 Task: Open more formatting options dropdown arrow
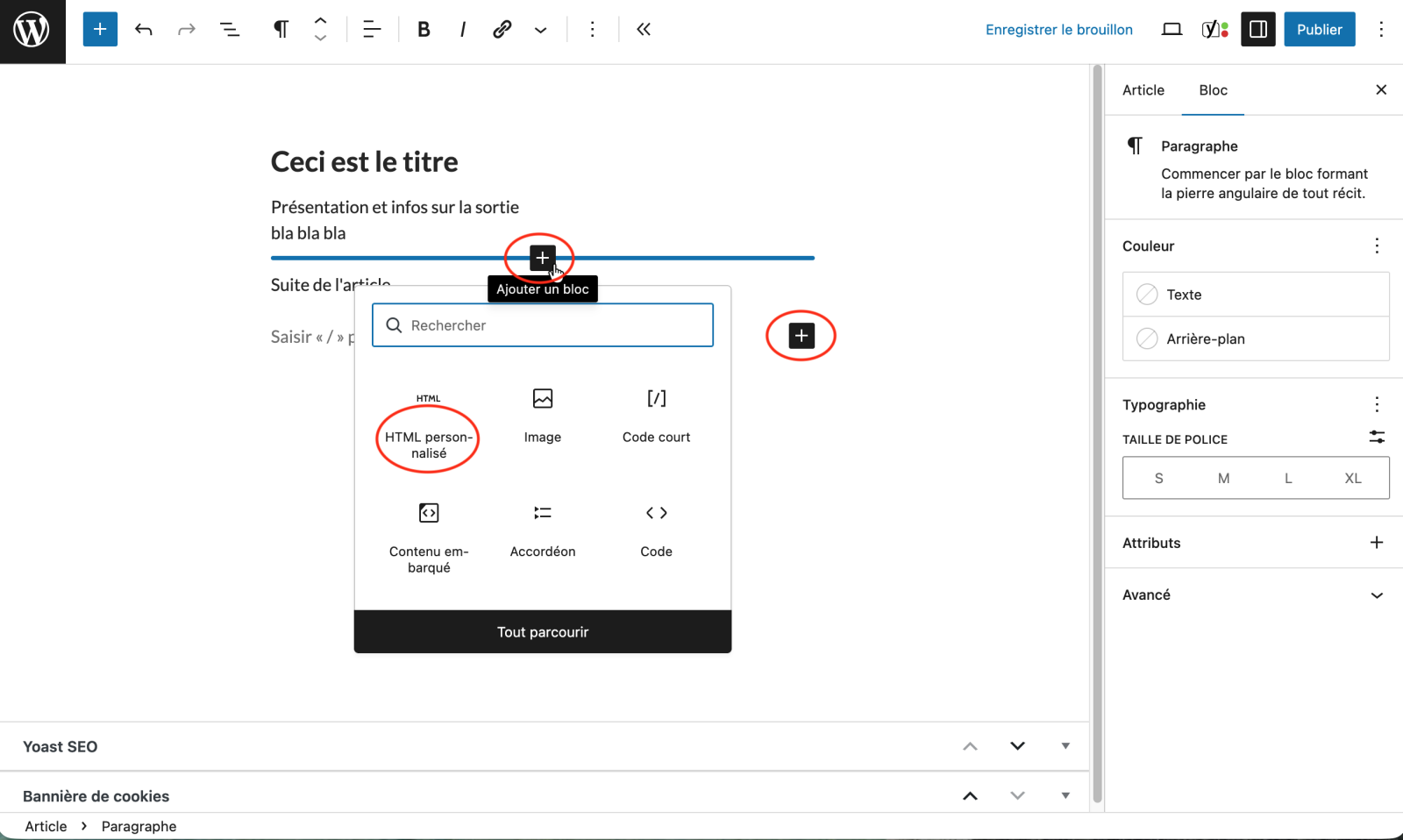541,30
